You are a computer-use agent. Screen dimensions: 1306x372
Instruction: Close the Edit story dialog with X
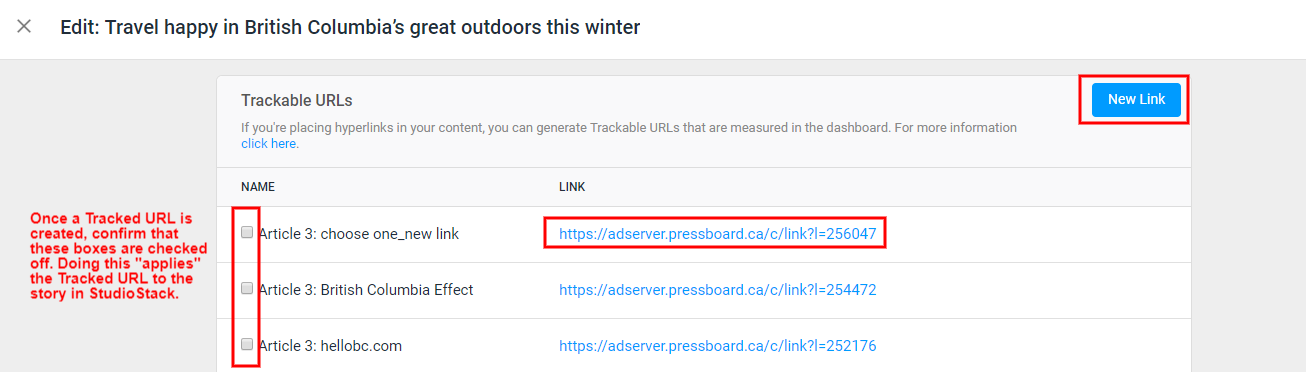24,27
